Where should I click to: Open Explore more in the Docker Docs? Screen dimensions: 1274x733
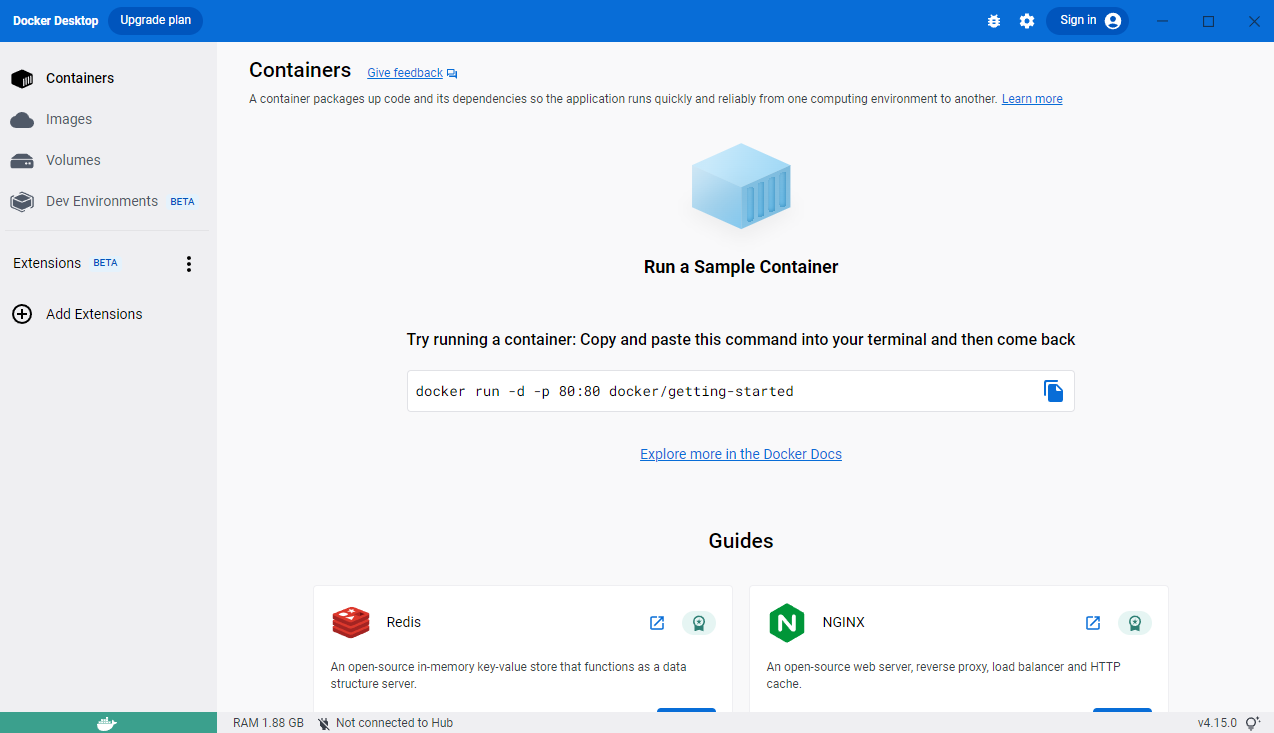click(x=741, y=454)
